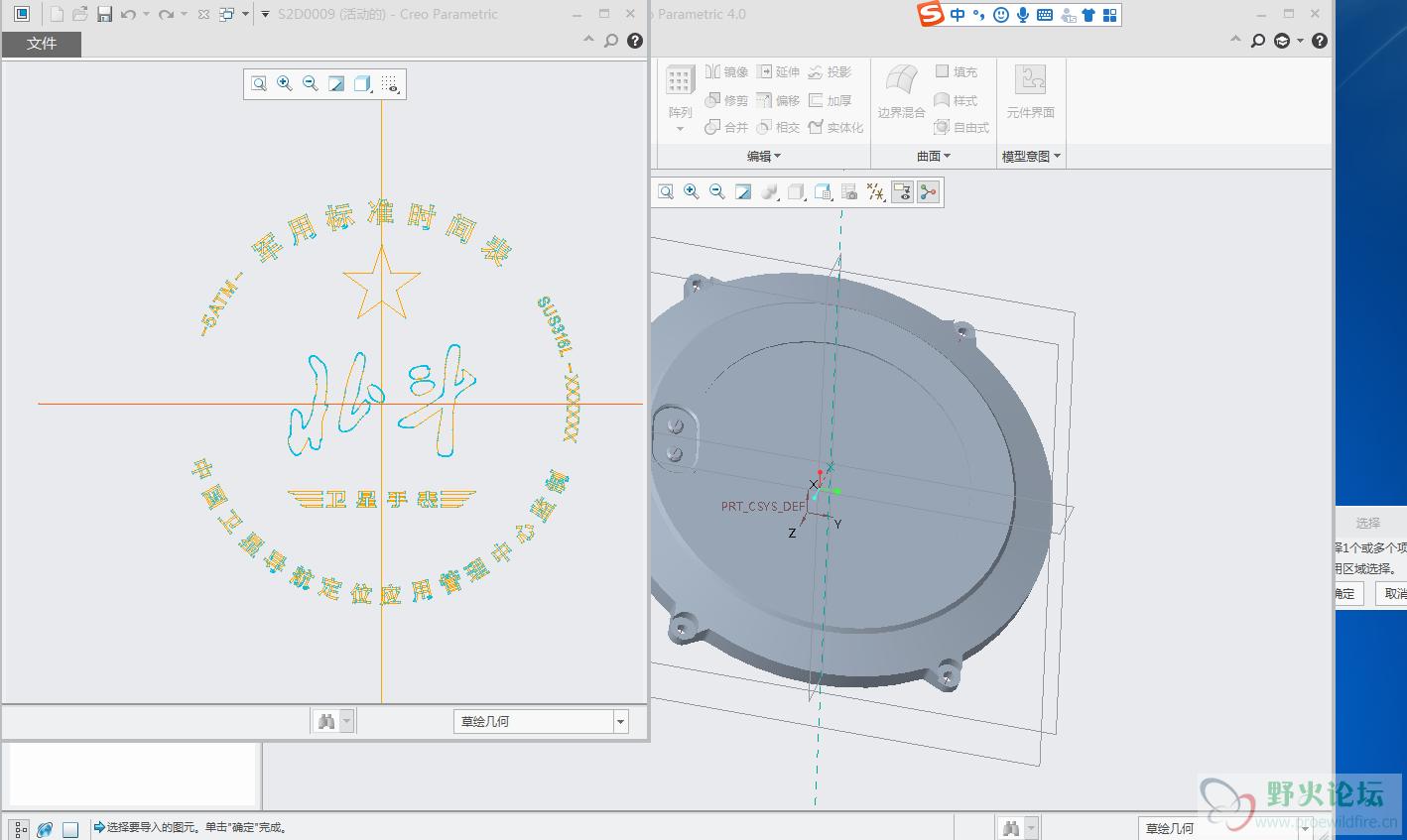This screenshot has width=1407, height=840.
Task: Click the switch windows icon in quick access toolbar
Action: pos(226,14)
